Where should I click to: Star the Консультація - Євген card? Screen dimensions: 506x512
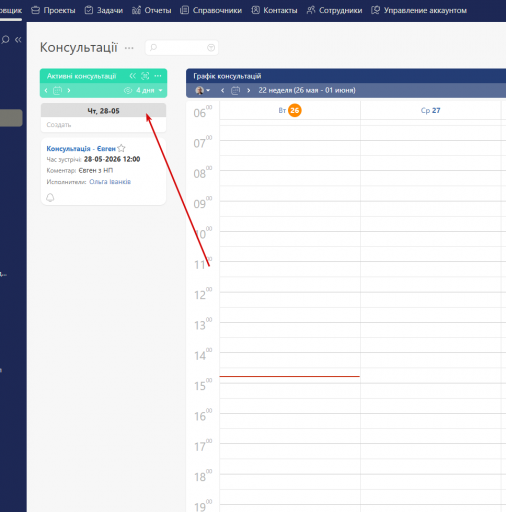(x=121, y=148)
